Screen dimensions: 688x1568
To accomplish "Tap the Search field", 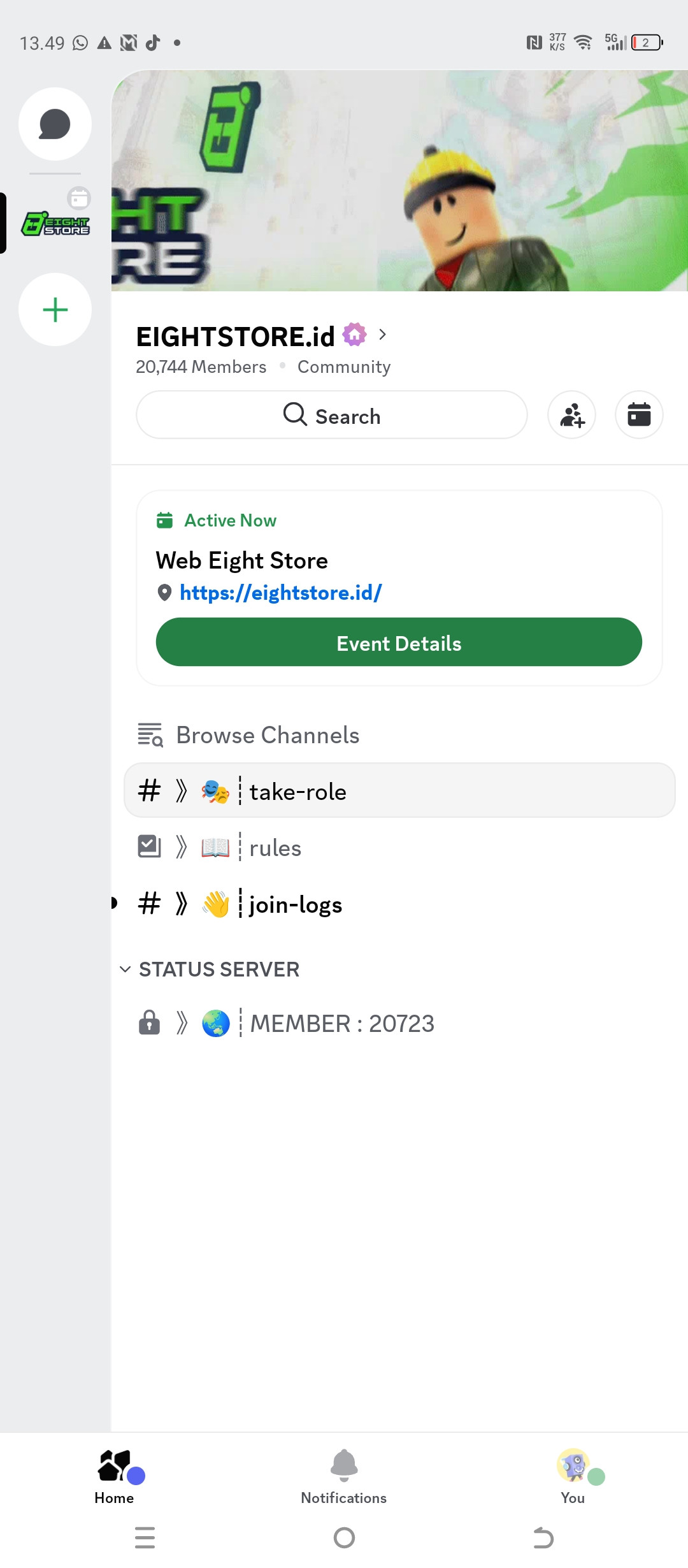I will (x=331, y=415).
